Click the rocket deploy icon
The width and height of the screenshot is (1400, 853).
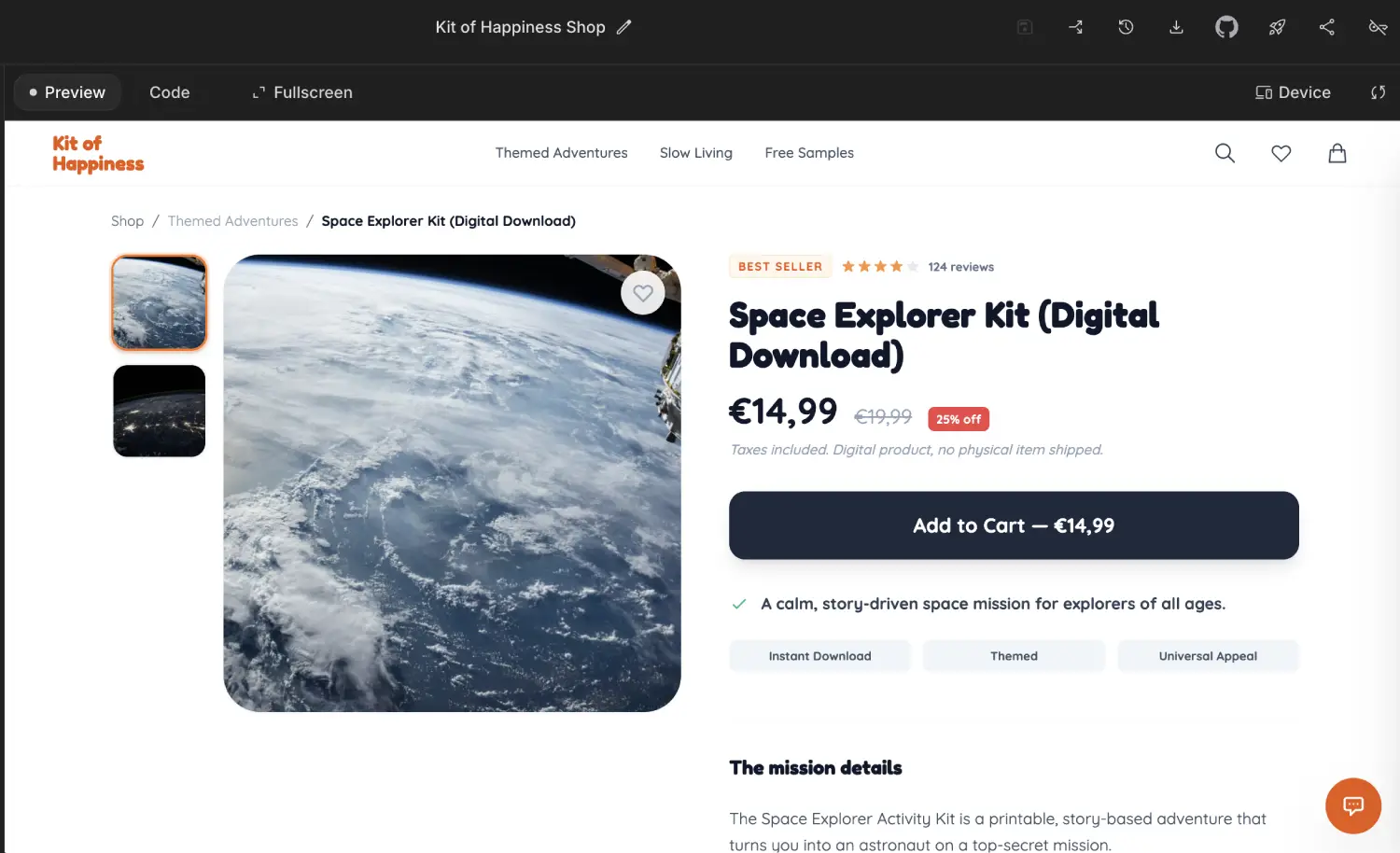(x=1277, y=27)
